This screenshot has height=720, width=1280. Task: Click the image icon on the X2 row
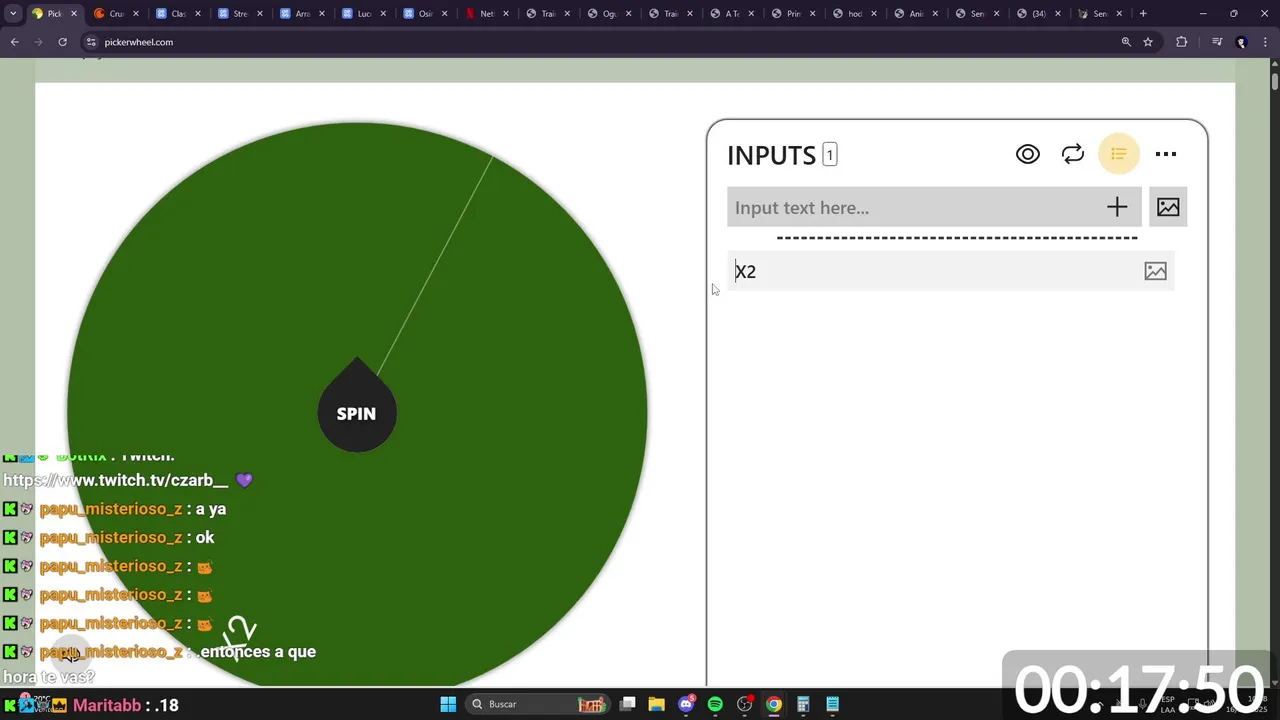click(x=1155, y=271)
